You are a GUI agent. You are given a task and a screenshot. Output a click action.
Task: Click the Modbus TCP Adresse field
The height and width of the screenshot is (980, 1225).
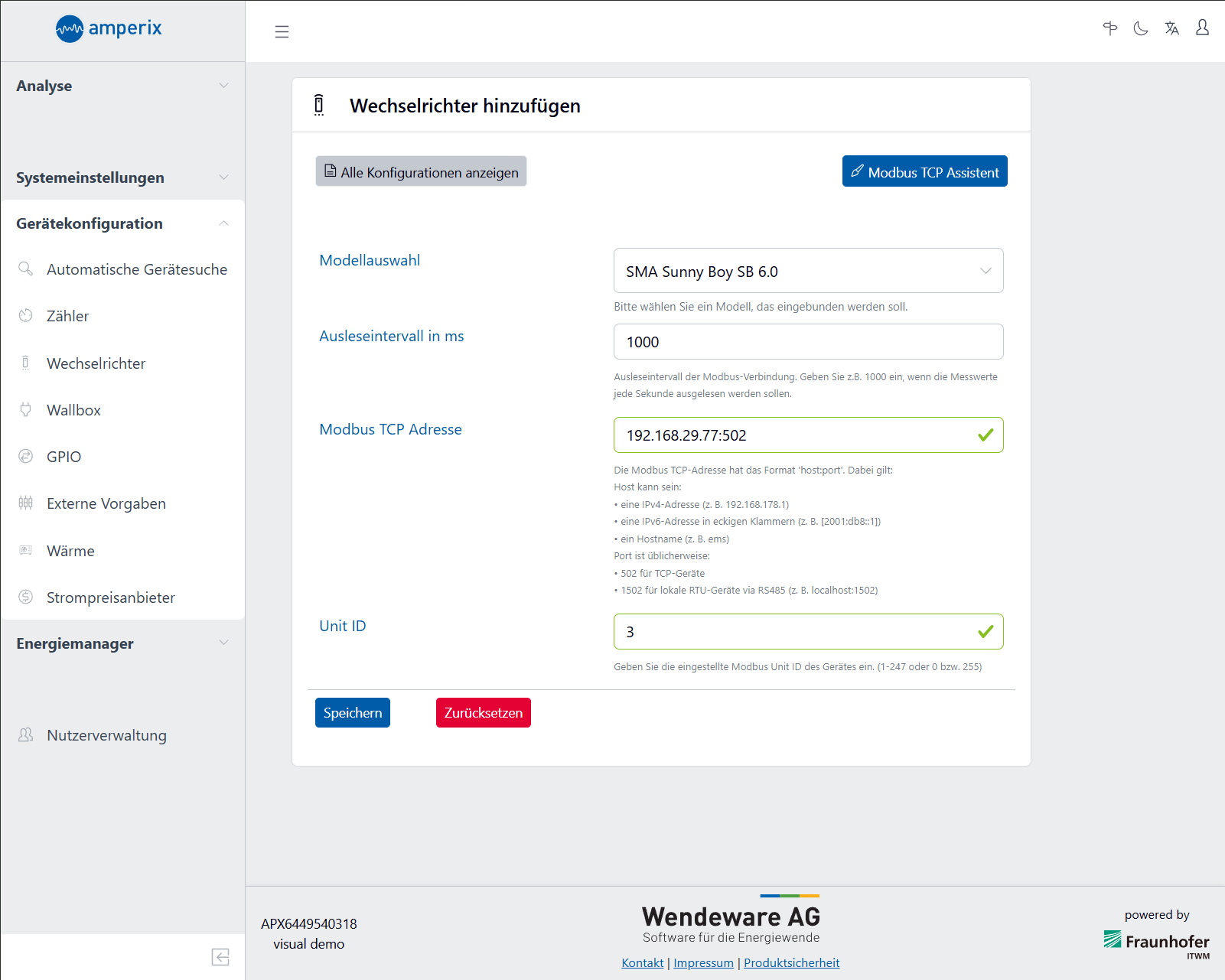tap(796, 435)
